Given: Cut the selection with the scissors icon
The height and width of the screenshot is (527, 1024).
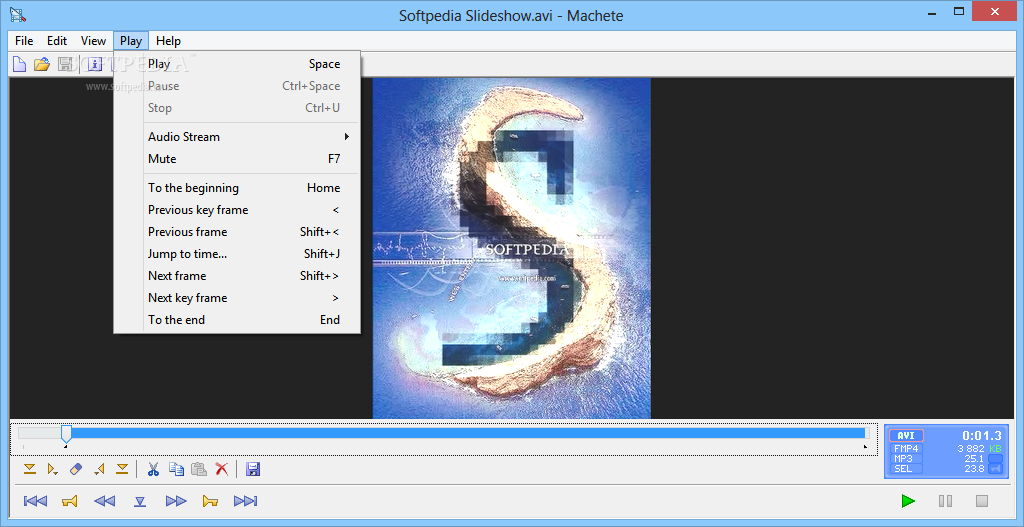Looking at the screenshot, I should click(x=153, y=469).
